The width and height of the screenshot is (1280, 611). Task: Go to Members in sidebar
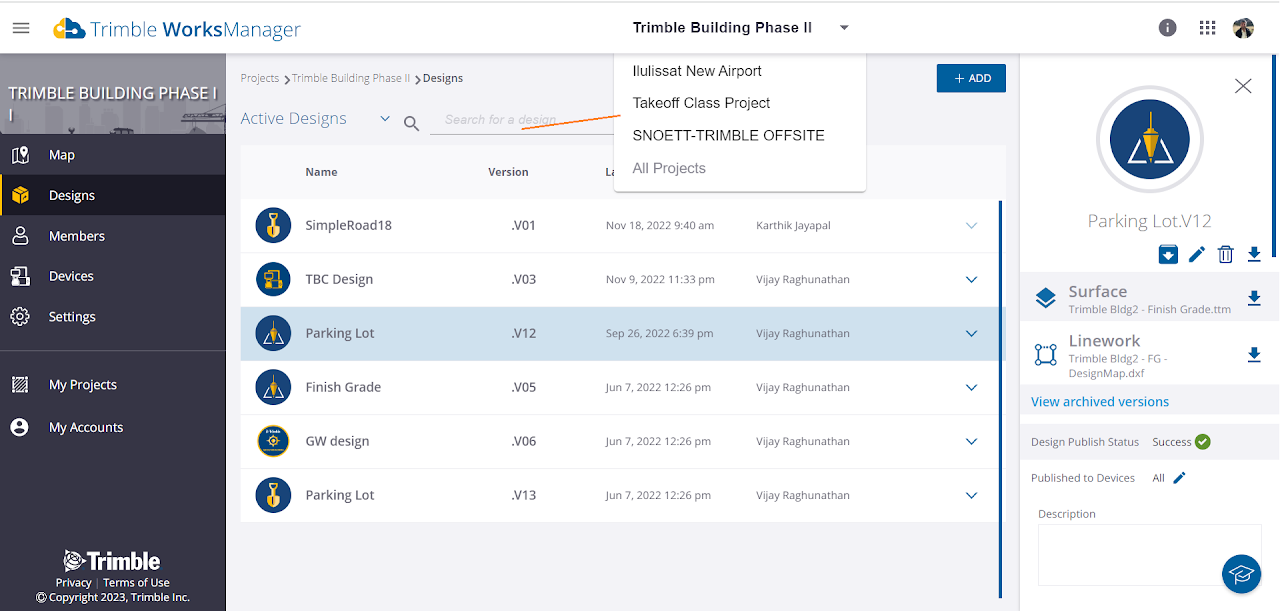pos(76,236)
